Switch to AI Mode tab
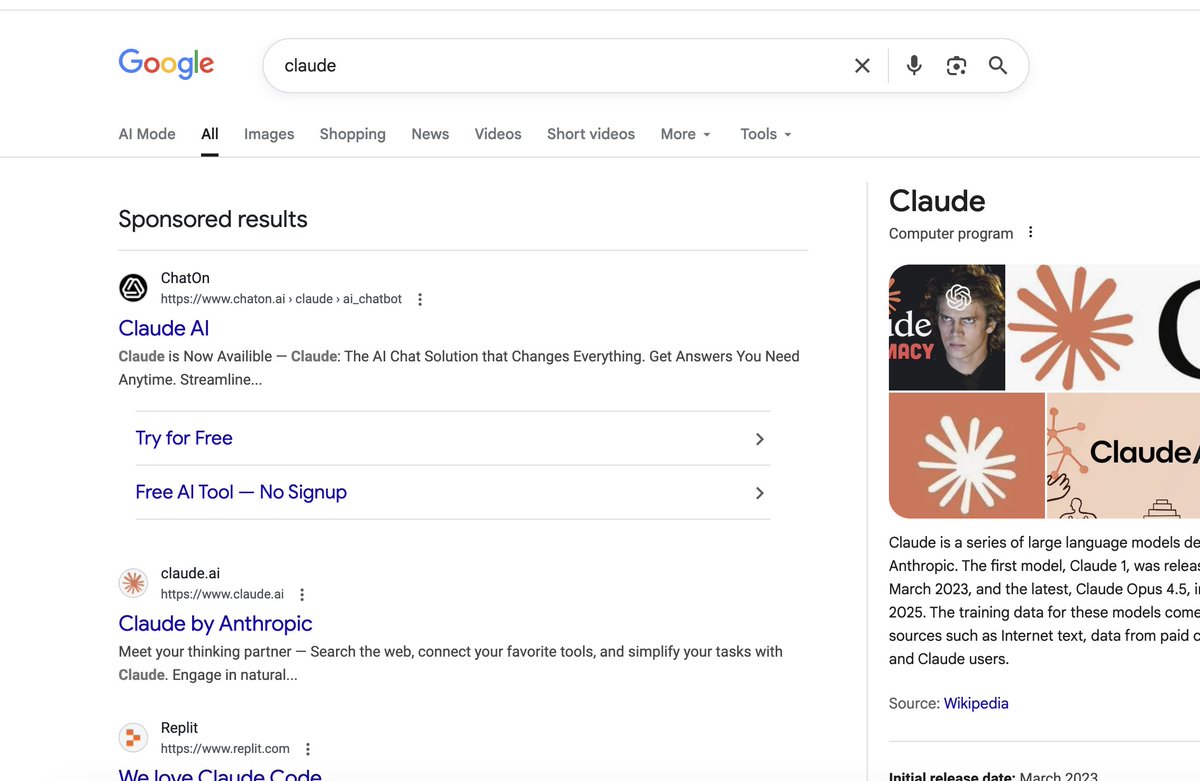 point(147,134)
